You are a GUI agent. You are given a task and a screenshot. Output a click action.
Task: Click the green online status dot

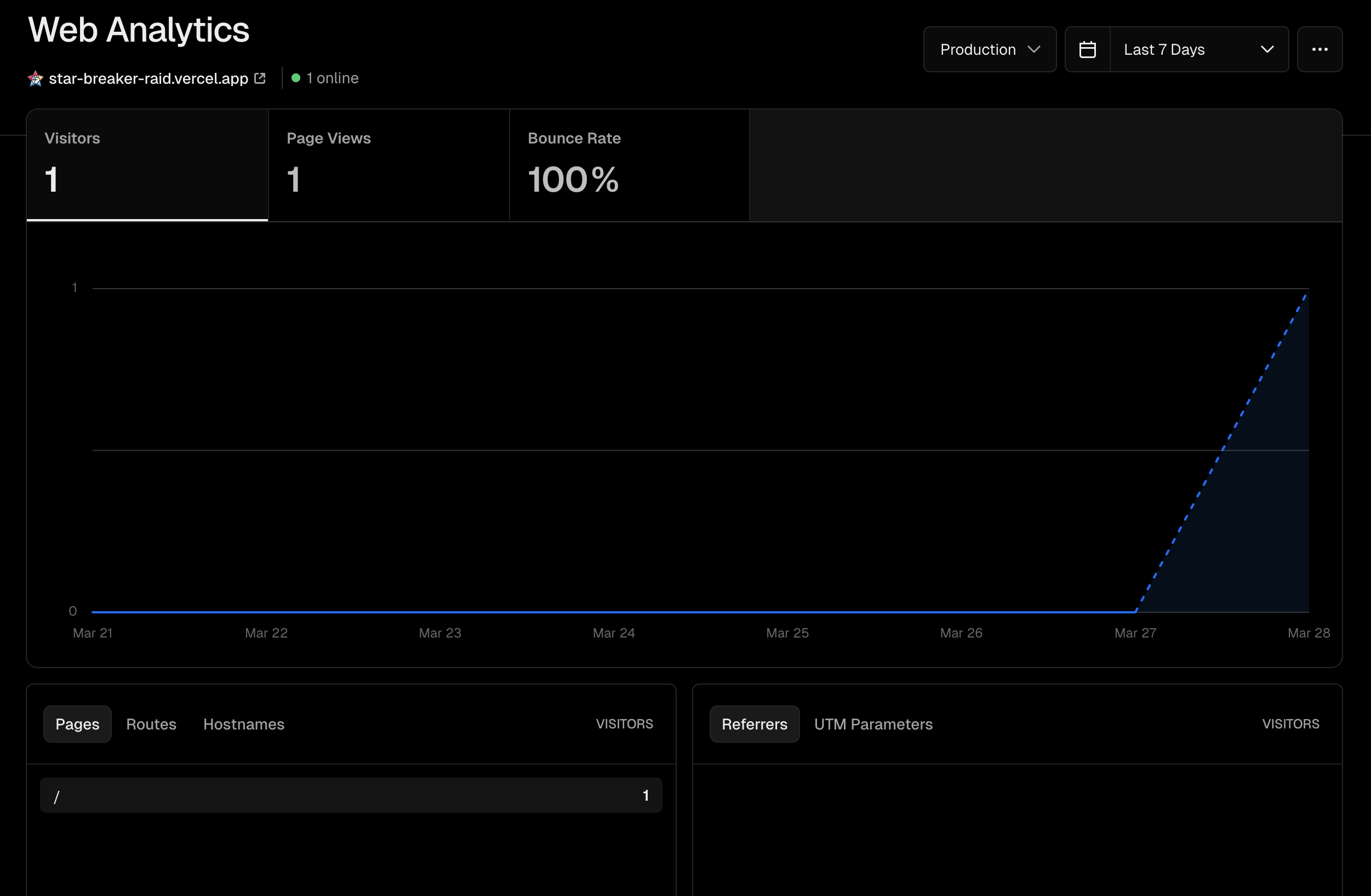(x=295, y=78)
